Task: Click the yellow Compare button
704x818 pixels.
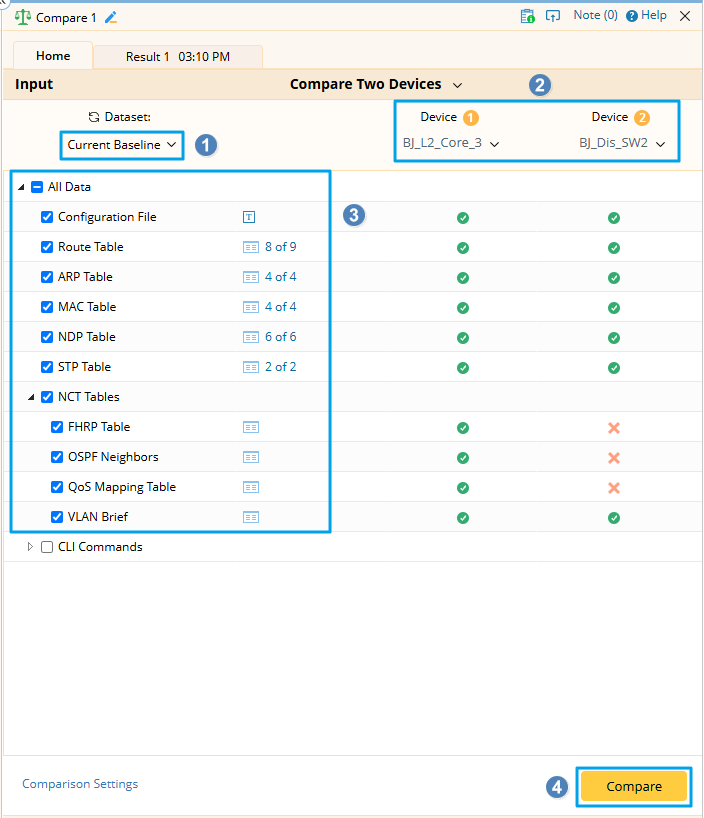Action: pos(633,786)
